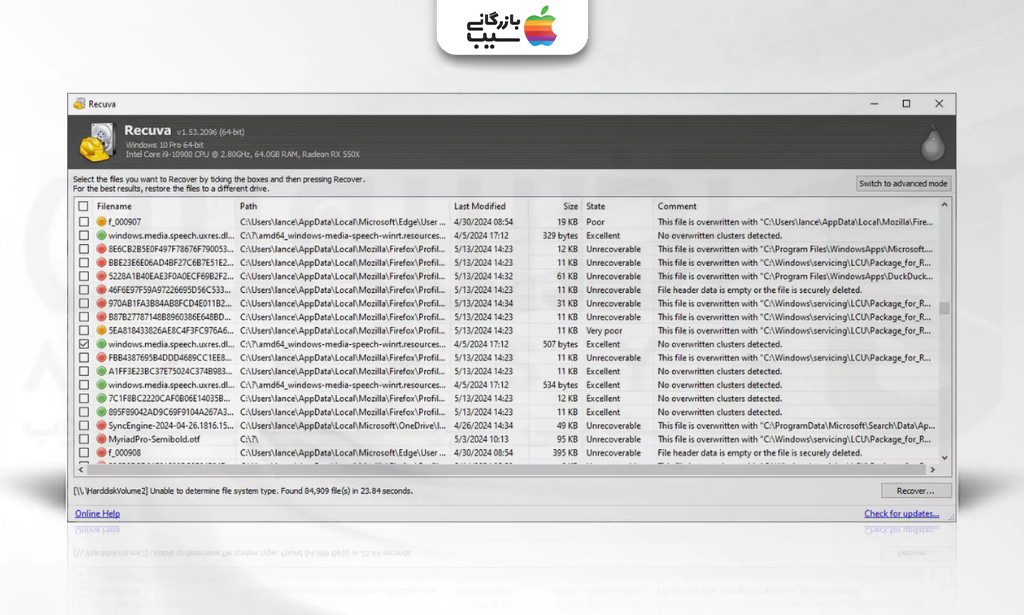This screenshot has height=615, width=1024.
Task: Click the 534 bytes size cell
Action: [x=560, y=385]
